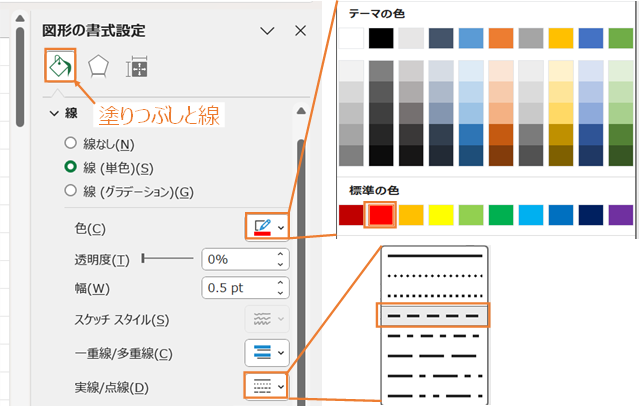The height and width of the screenshot is (407, 640).
Task: Pick the standard dark red color swatch
Action: pyautogui.click(x=351, y=215)
